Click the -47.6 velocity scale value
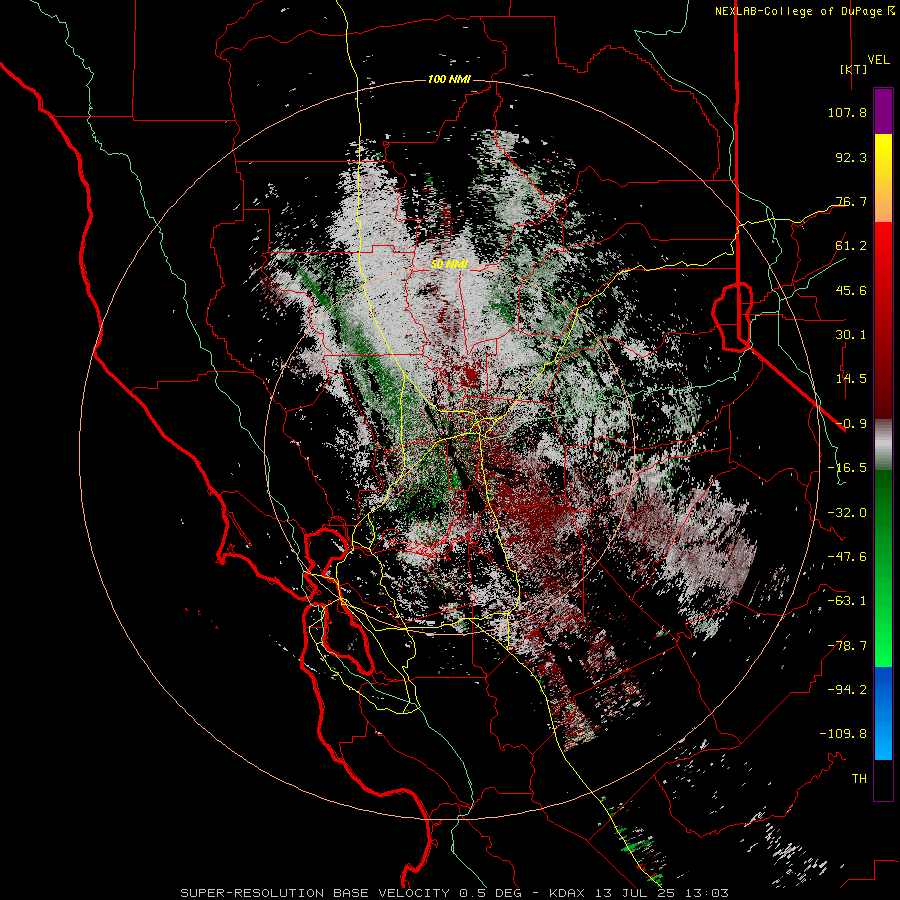Viewport: 900px width, 900px height. 847,557
